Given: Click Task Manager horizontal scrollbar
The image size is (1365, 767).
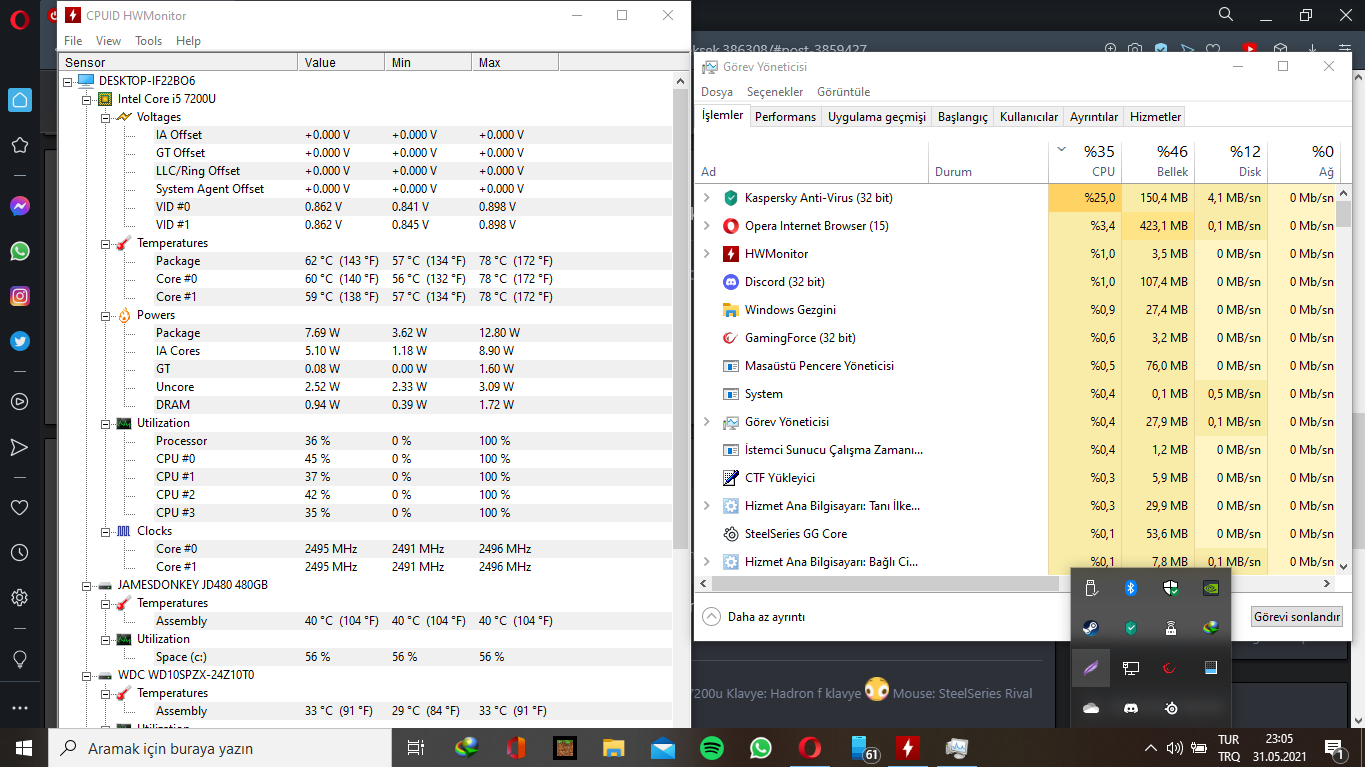Looking at the screenshot, I should click(885, 583).
